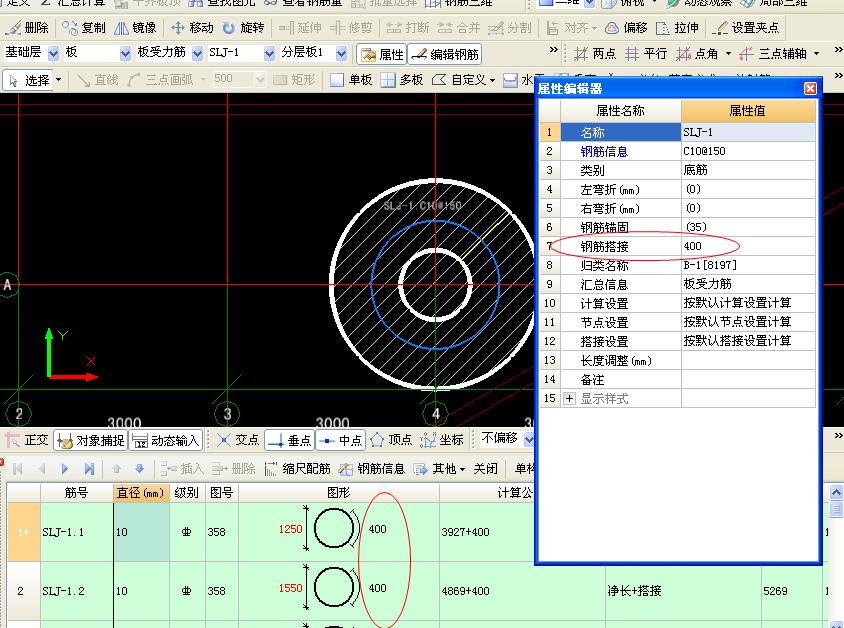Toggle 对象捕捉 (object snap)

click(x=90, y=440)
